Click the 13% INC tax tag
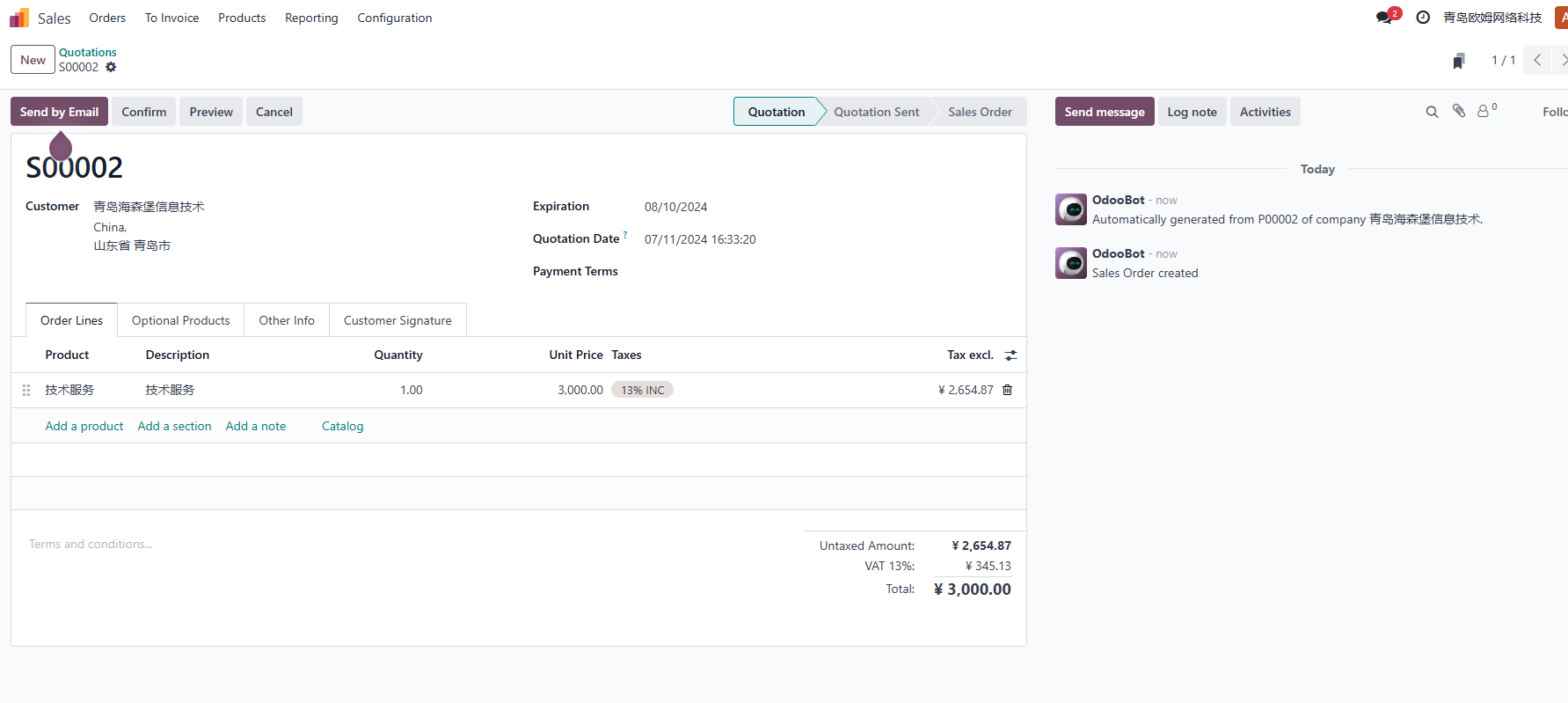Screen dimensions: 1568x703 (x=643, y=390)
